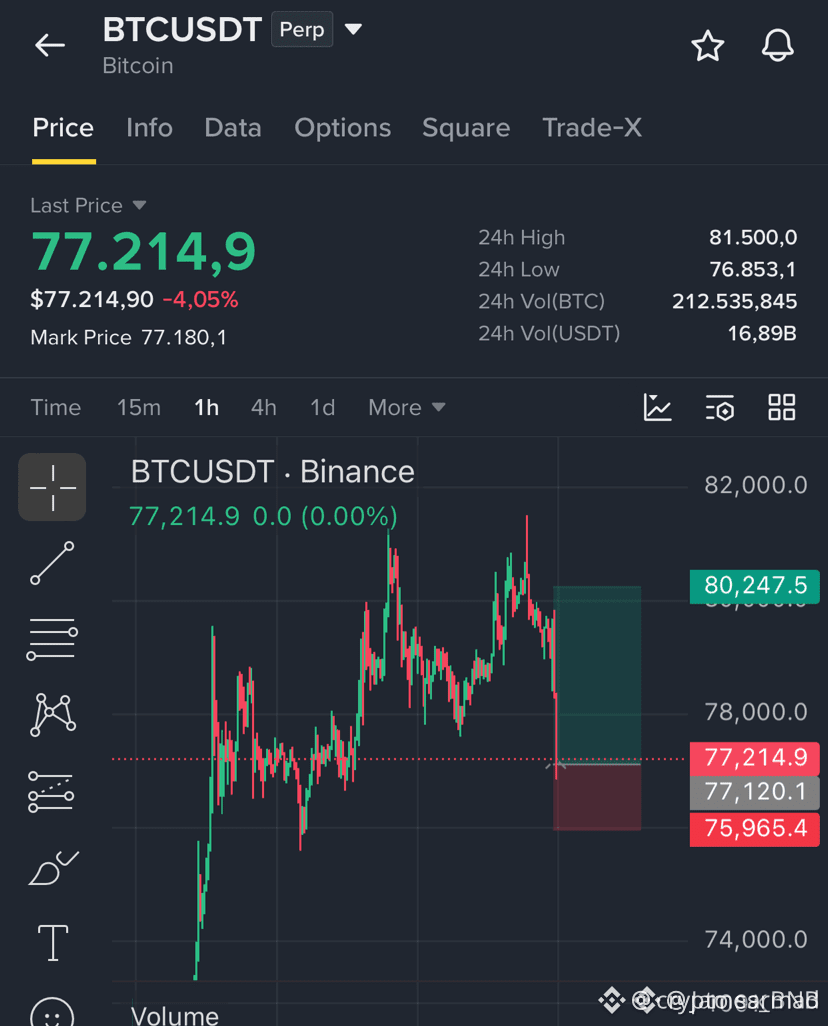Open the Options tab
The width and height of the screenshot is (828, 1026).
[x=342, y=128]
